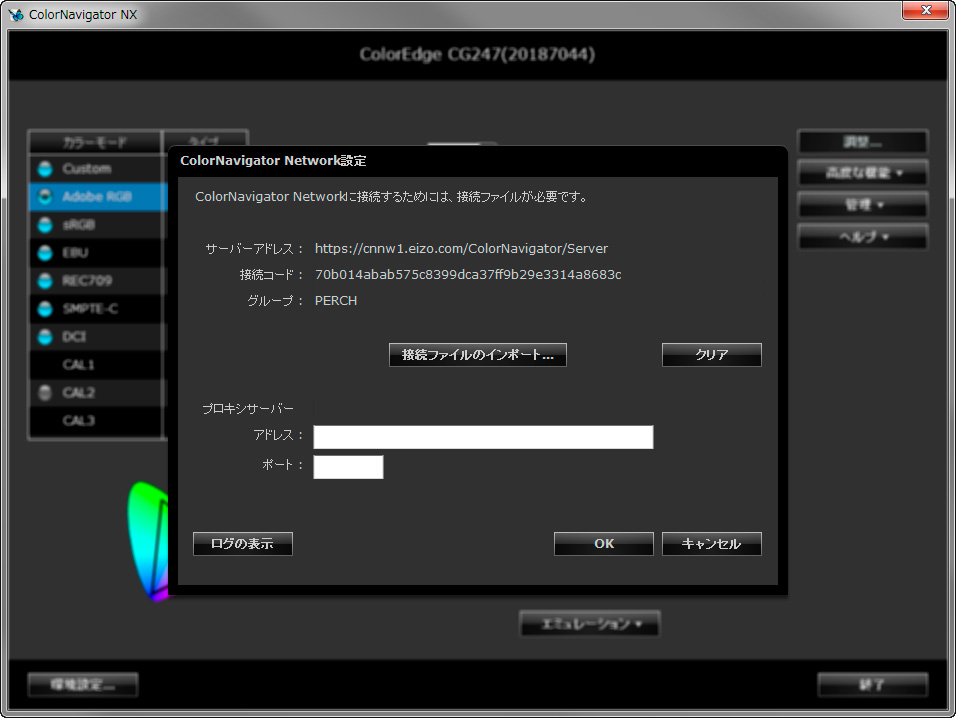Image resolution: width=956 pixels, height=718 pixels.
Task: Click the ログの表示 button
Action: 243,544
